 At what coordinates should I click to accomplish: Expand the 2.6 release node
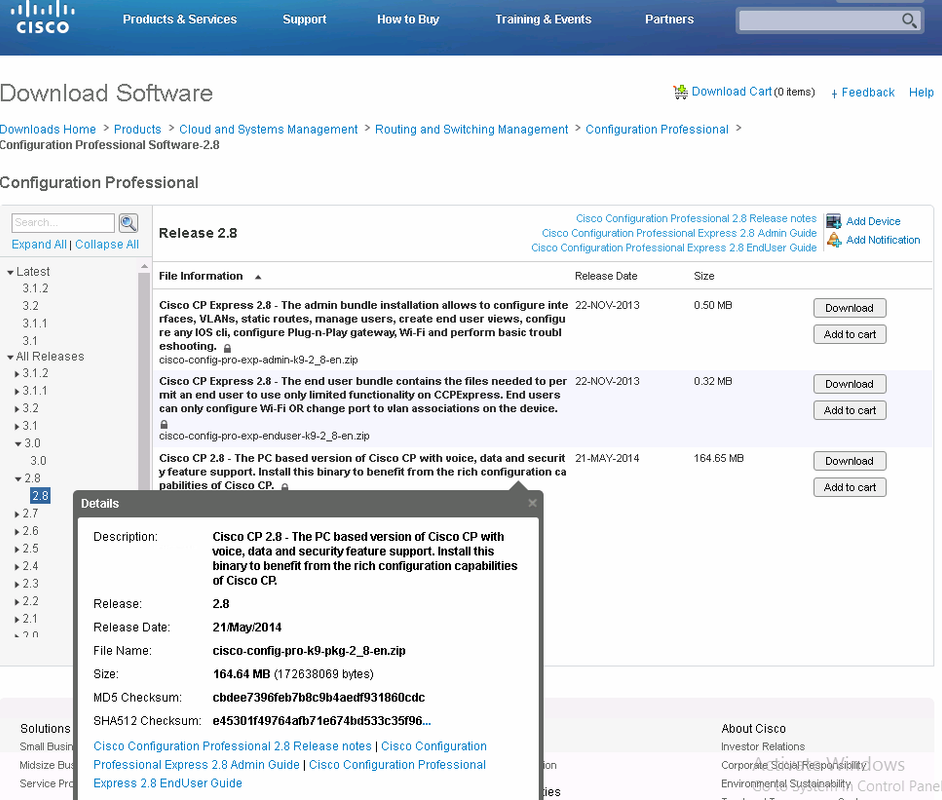point(17,532)
